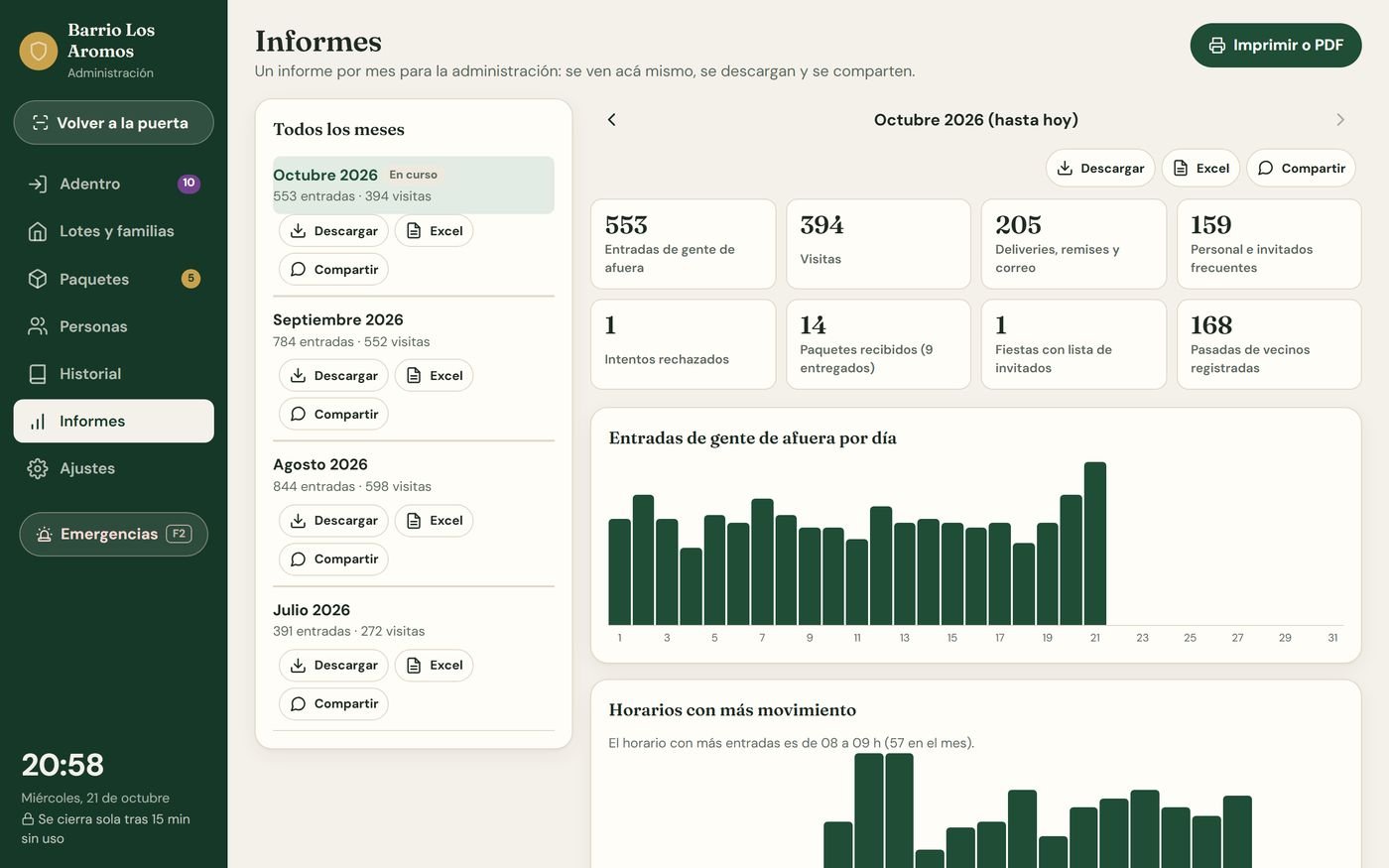Click the box icon beside Paquetes
The width and height of the screenshot is (1389, 868).
pos(38,279)
